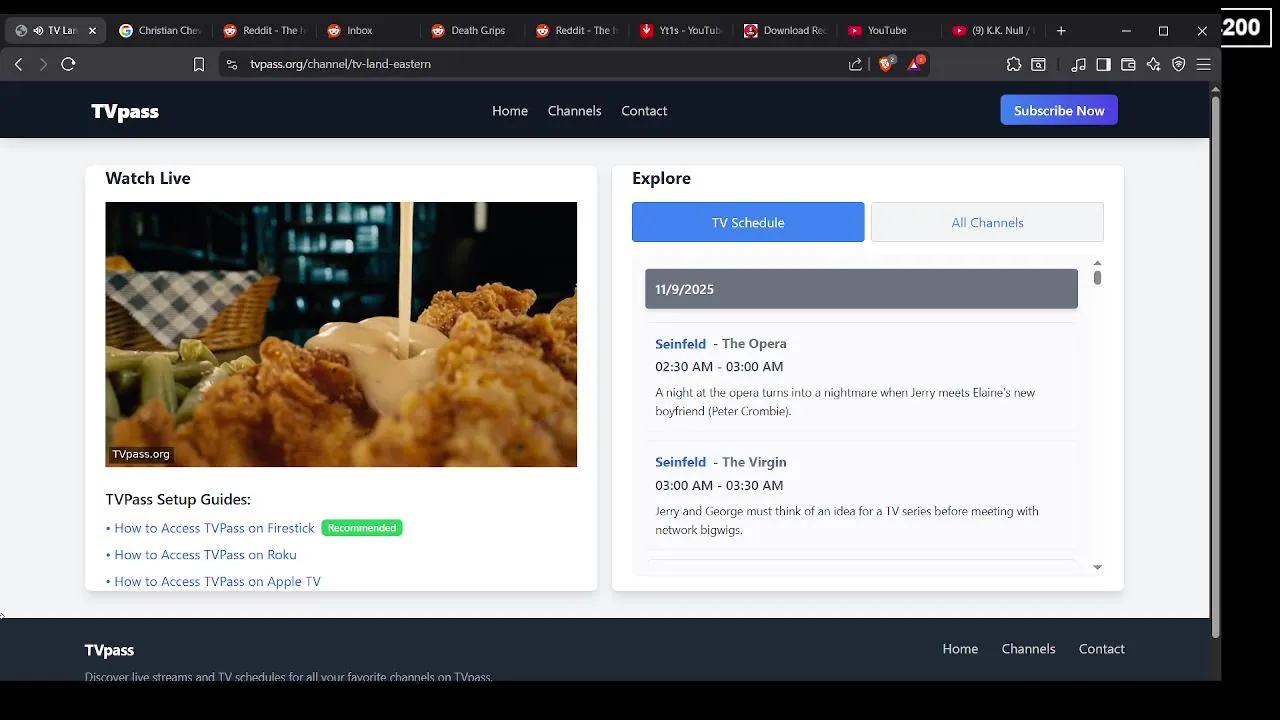The height and width of the screenshot is (720, 1280).
Task: Go forward in browser history
Action: coord(43,64)
